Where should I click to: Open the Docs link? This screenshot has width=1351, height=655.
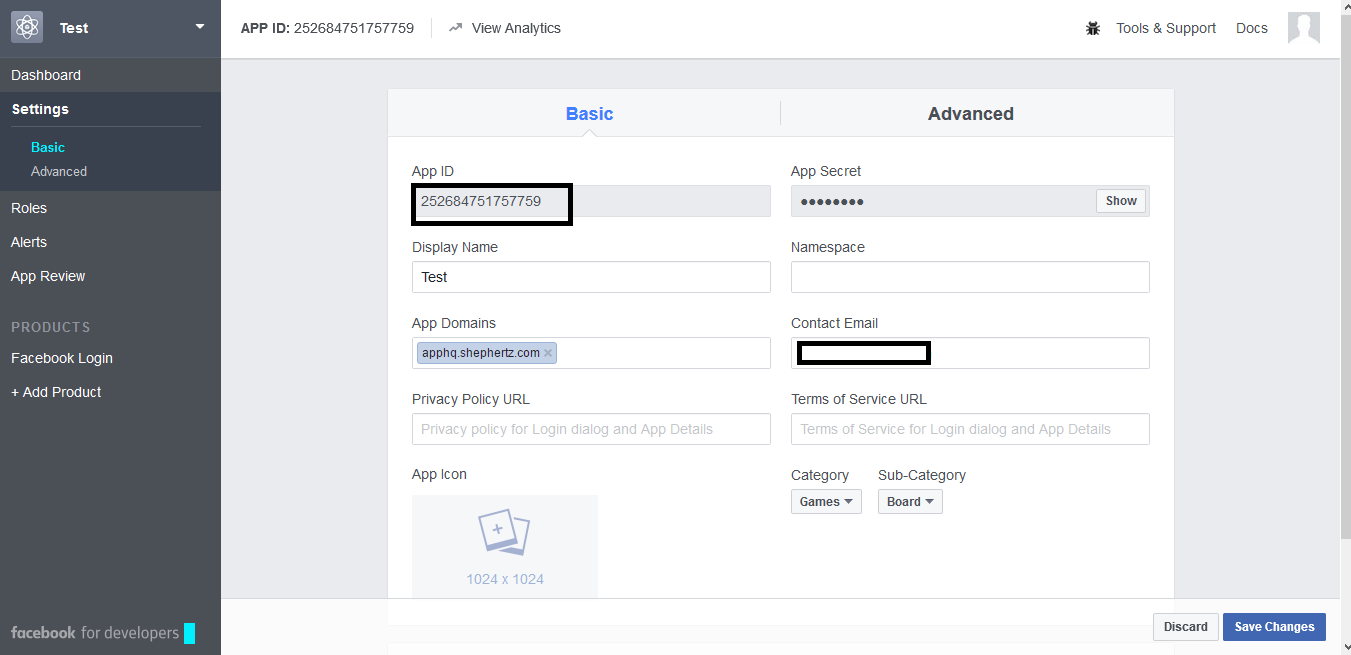[1251, 28]
